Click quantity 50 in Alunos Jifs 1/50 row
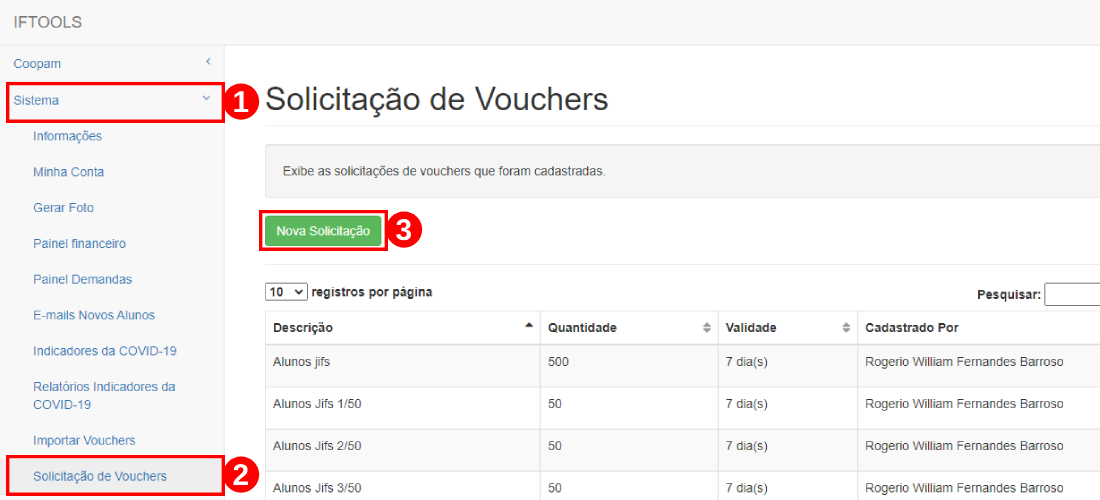 click(x=555, y=404)
